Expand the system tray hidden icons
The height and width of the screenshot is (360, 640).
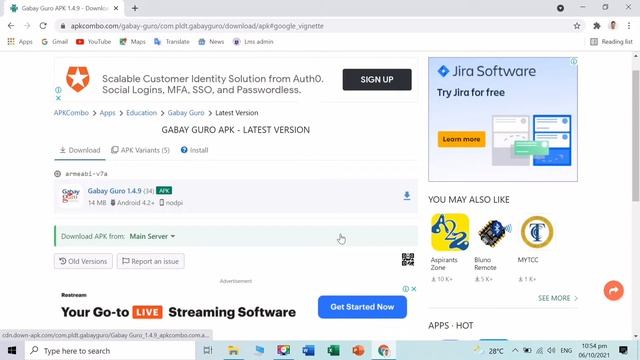click(515, 350)
